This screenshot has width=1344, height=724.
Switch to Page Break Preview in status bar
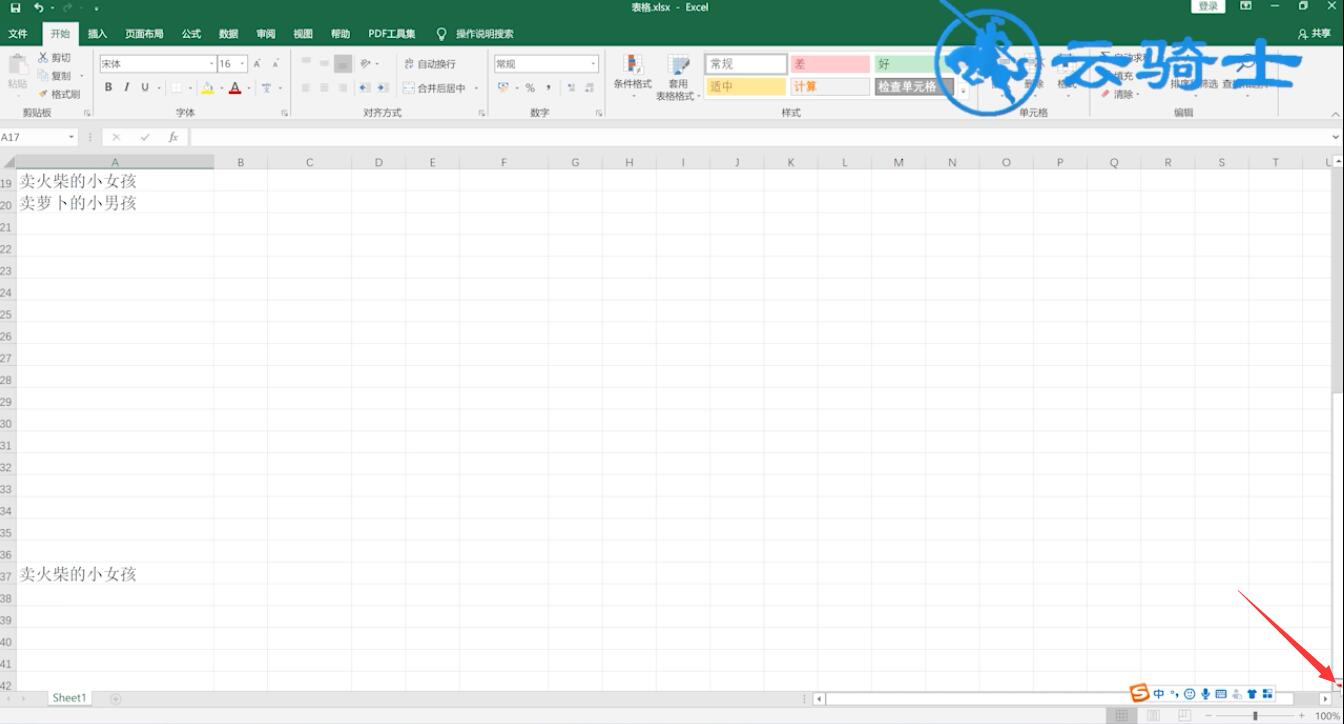[x=1185, y=716]
